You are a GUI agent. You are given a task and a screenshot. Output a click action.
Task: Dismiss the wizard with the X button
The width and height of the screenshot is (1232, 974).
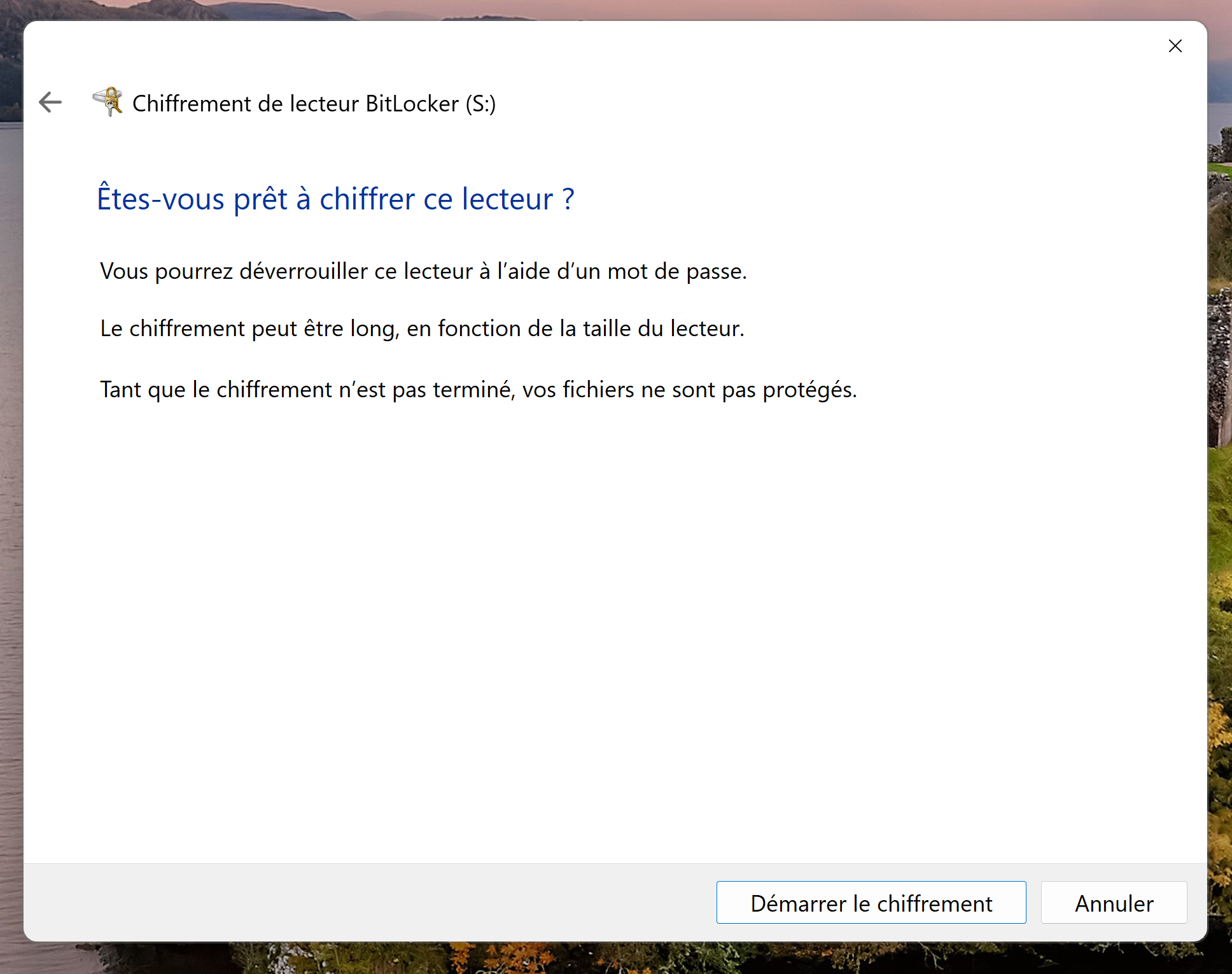pos(1175,46)
